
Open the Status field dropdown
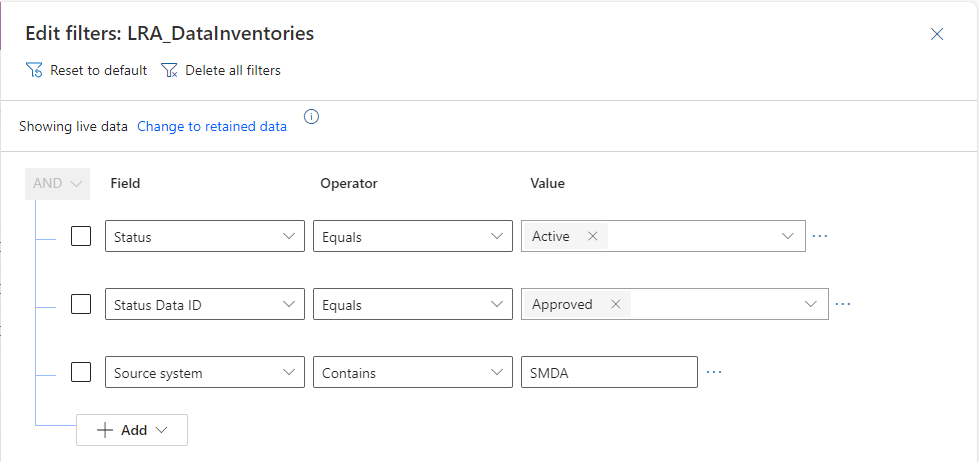coord(205,236)
